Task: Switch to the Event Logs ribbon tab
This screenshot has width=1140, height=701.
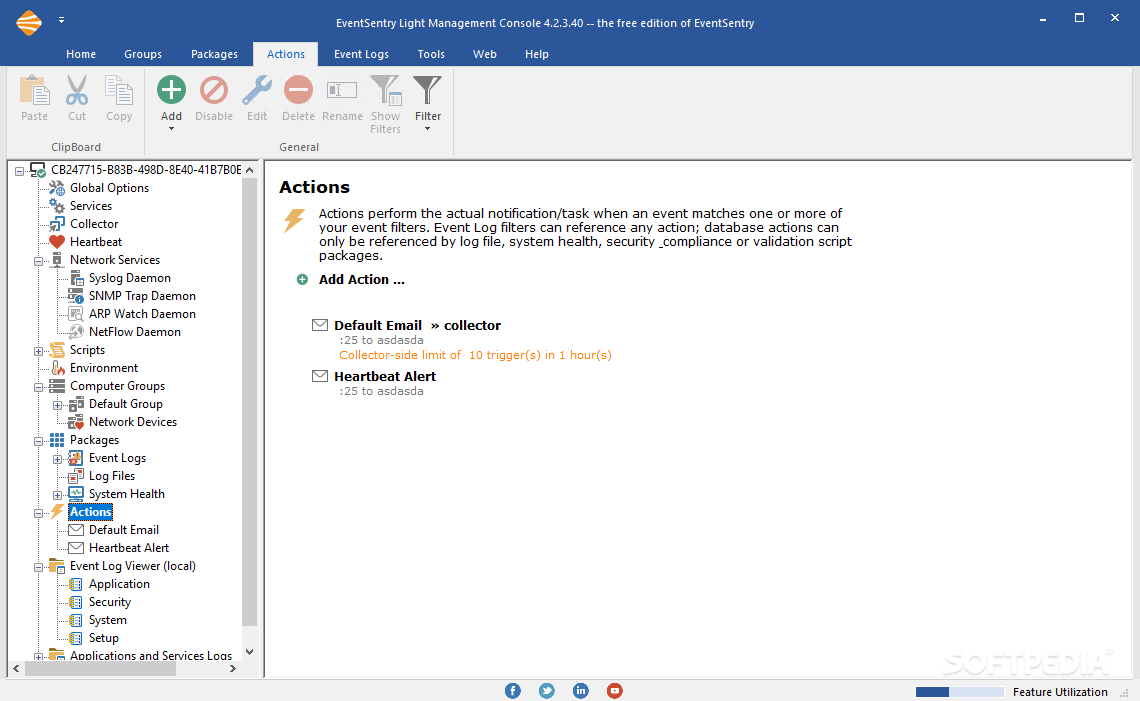Action: (x=361, y=54)
